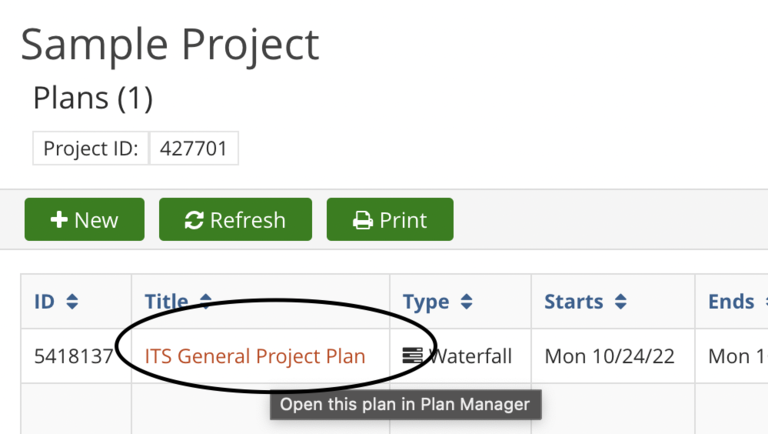
Task: Click the plus icon on New button
Action: tap(59, 220)
